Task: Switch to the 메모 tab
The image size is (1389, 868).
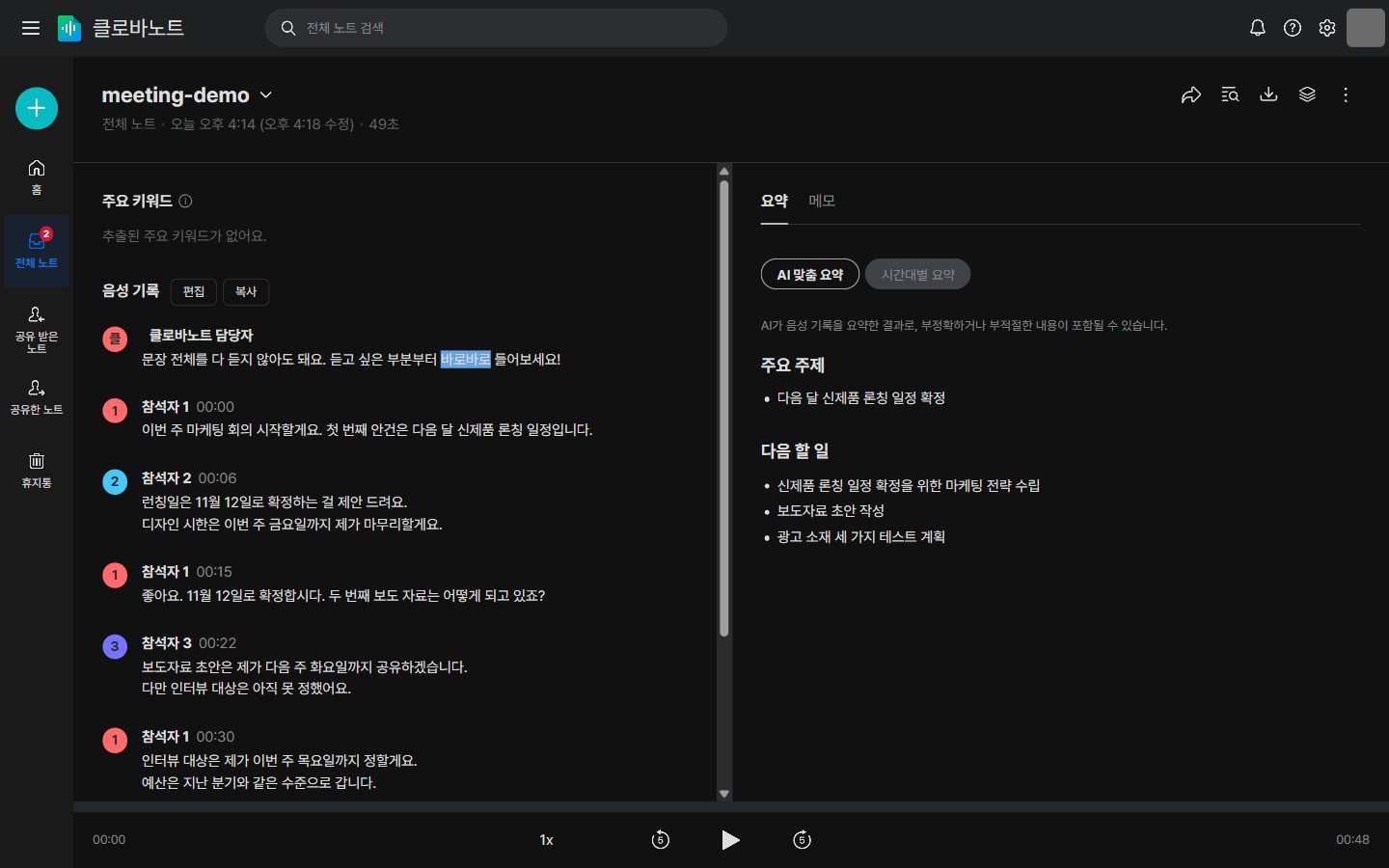Action: pyautogui.click(x=822, y=201)
